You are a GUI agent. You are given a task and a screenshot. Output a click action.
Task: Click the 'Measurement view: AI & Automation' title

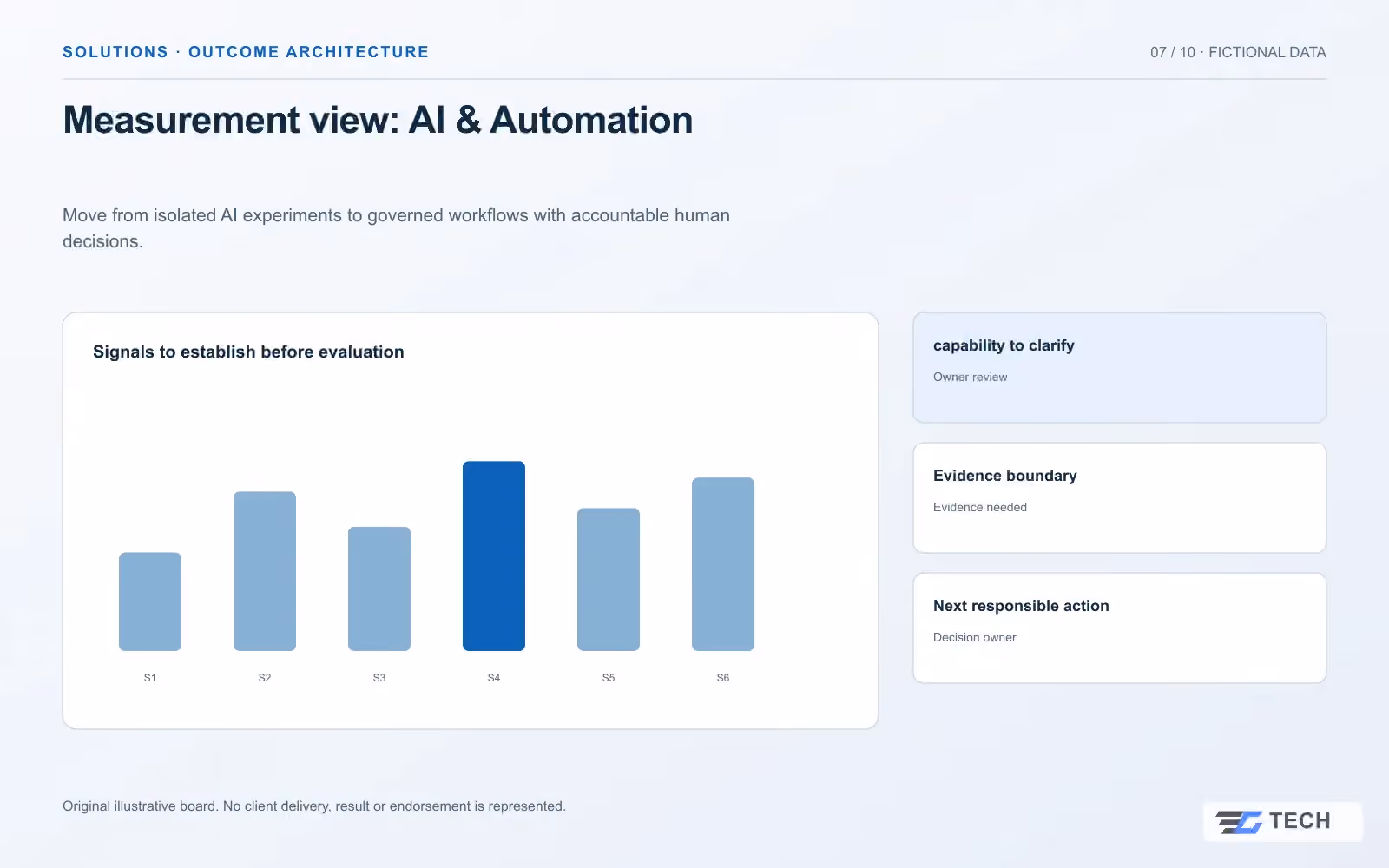378,120
